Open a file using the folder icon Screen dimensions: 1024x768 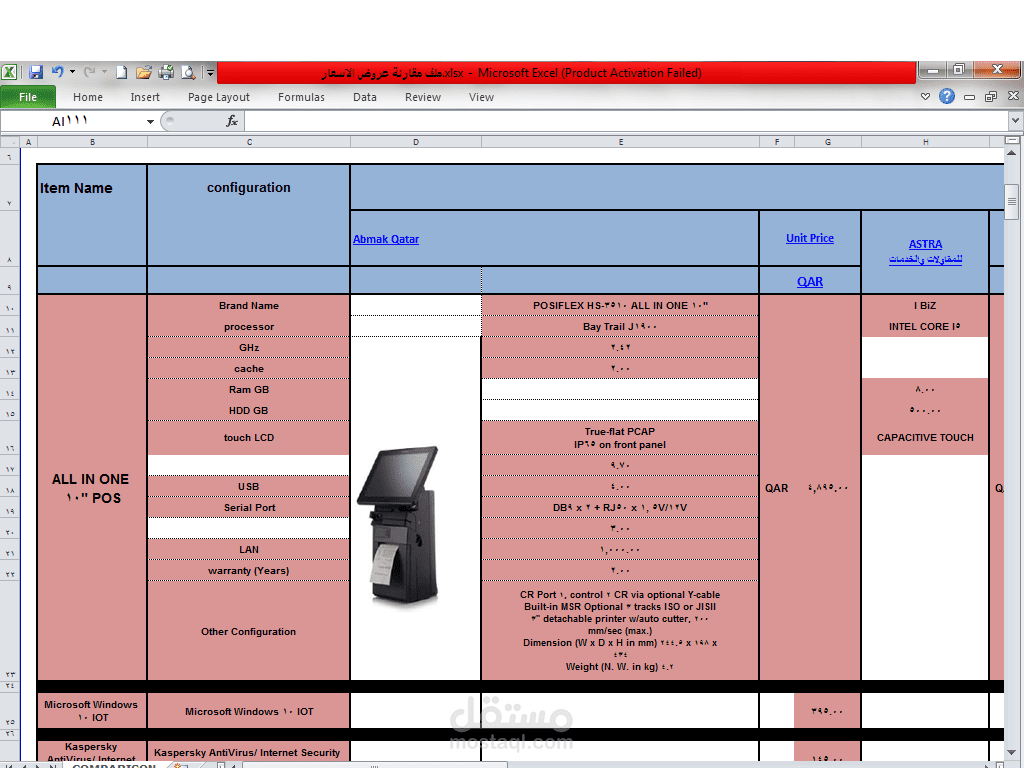click(x=144, y=72)
